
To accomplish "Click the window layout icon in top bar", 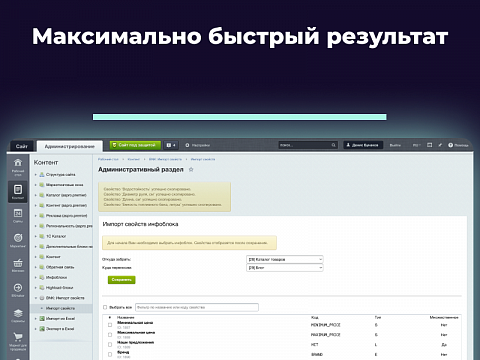I will (429, 145).
